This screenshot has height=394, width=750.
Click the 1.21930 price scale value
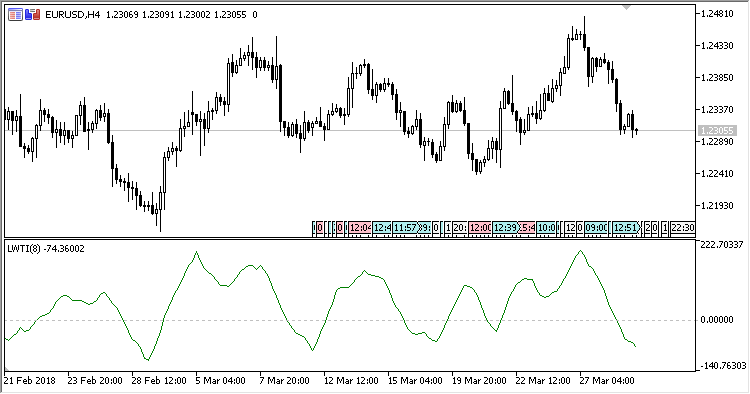tap(717, 206)
